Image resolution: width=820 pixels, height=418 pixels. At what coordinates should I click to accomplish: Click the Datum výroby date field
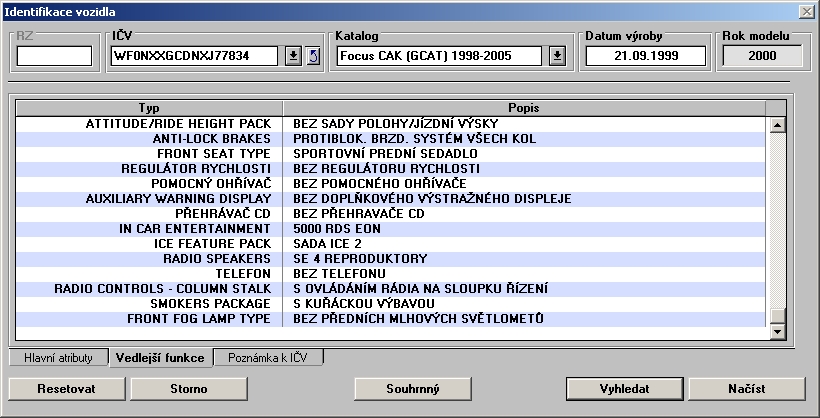[x=645, y=55]
